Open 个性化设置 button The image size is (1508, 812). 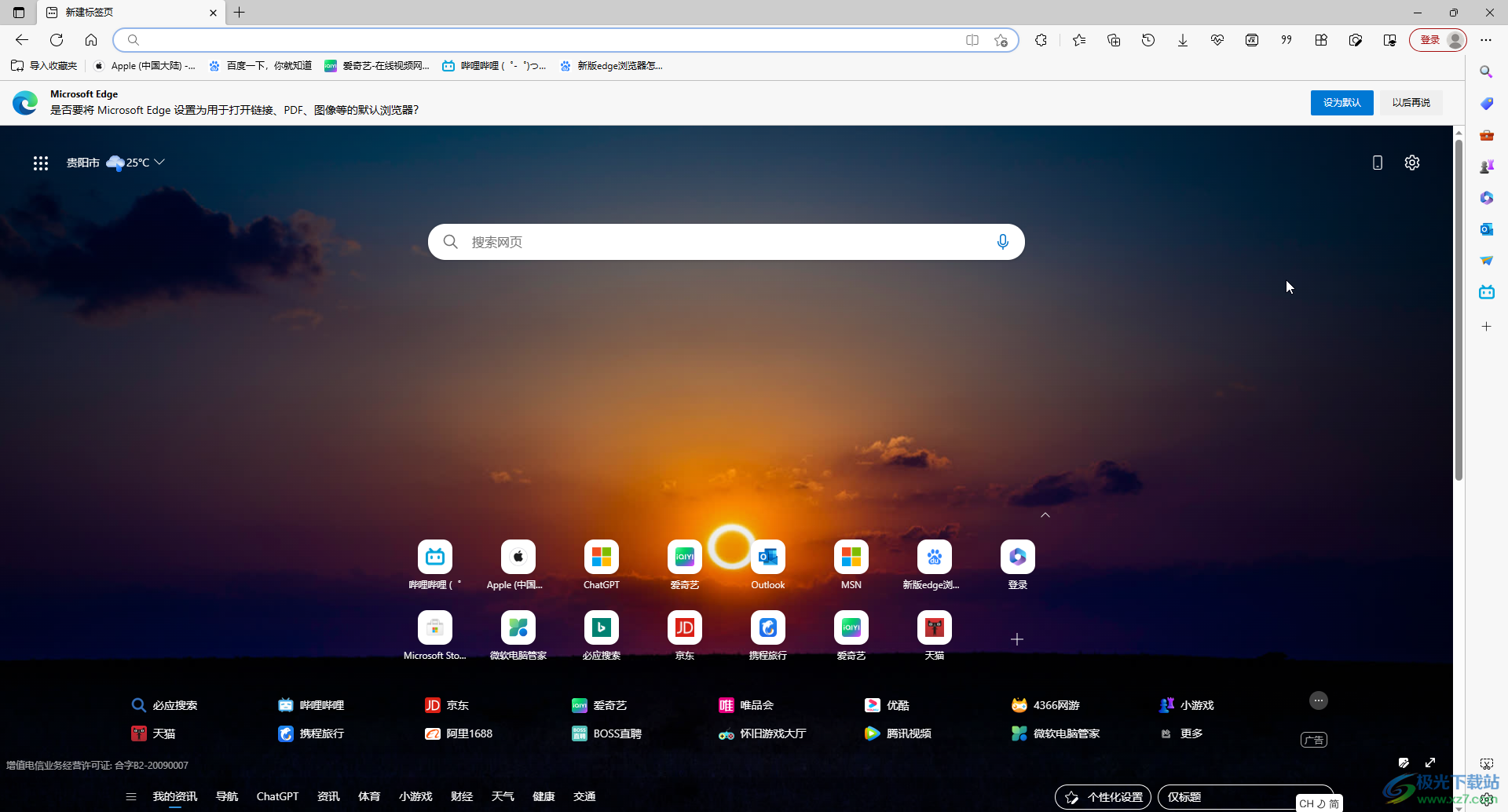[x=1103, y=797]
